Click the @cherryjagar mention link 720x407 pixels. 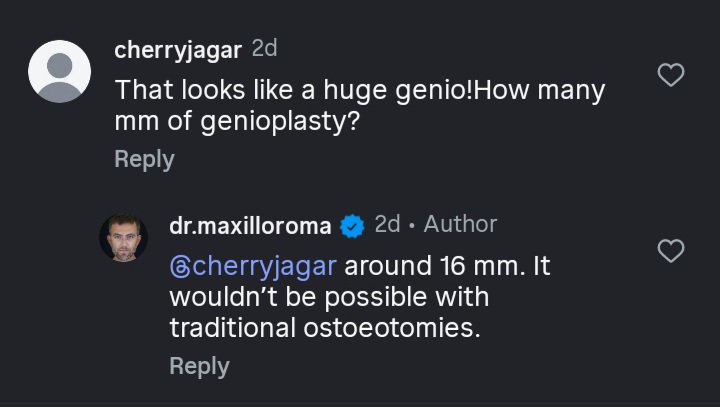click(254, 267)
